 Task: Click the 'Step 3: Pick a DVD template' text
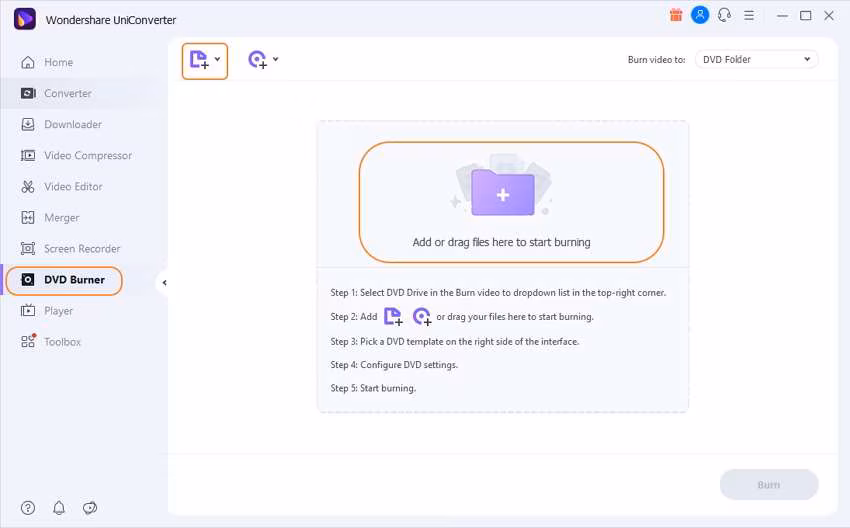(455, 342)
